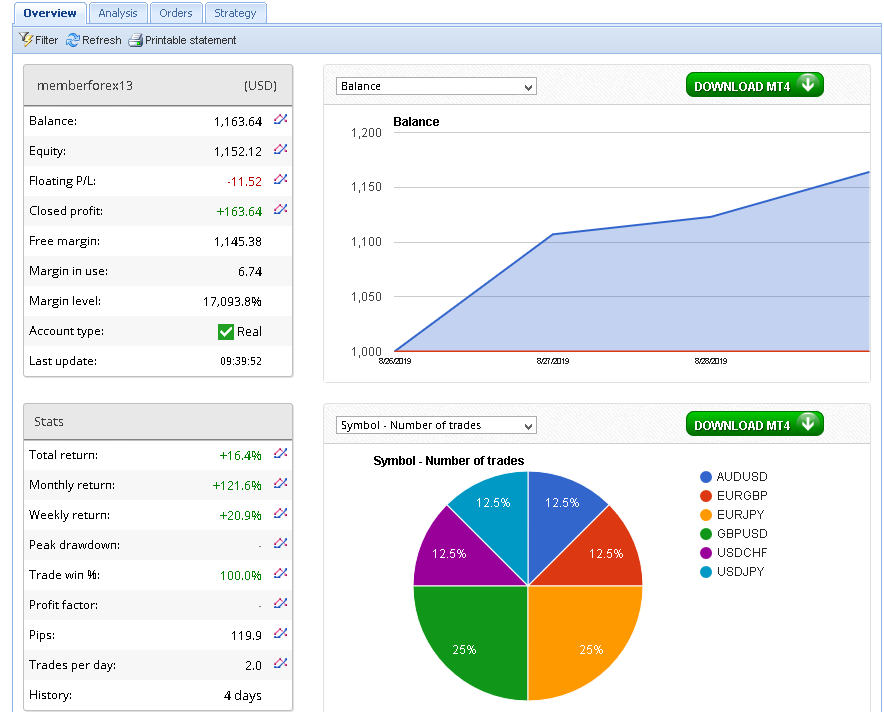This screenshot has width=884, height=712.
Task: Open the Total return chart icon
Action: (x=281, y=454)
